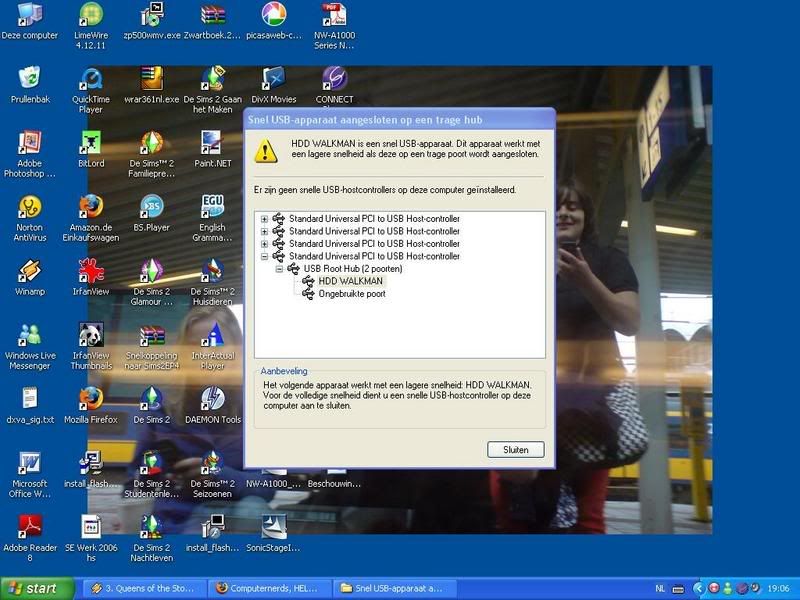Select the De Sims 2 Huisdieren shortcut
800x600 pixels.
point(212,283)
